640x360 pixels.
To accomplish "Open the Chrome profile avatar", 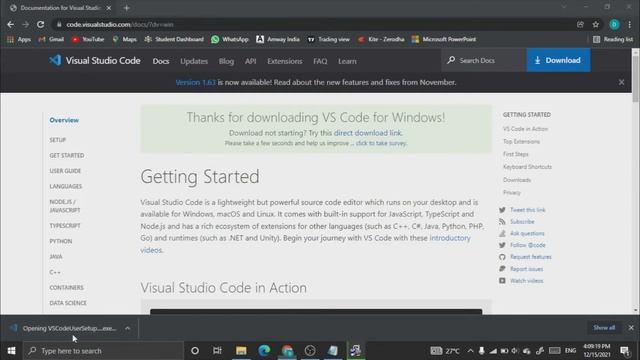I will point(614,24).
